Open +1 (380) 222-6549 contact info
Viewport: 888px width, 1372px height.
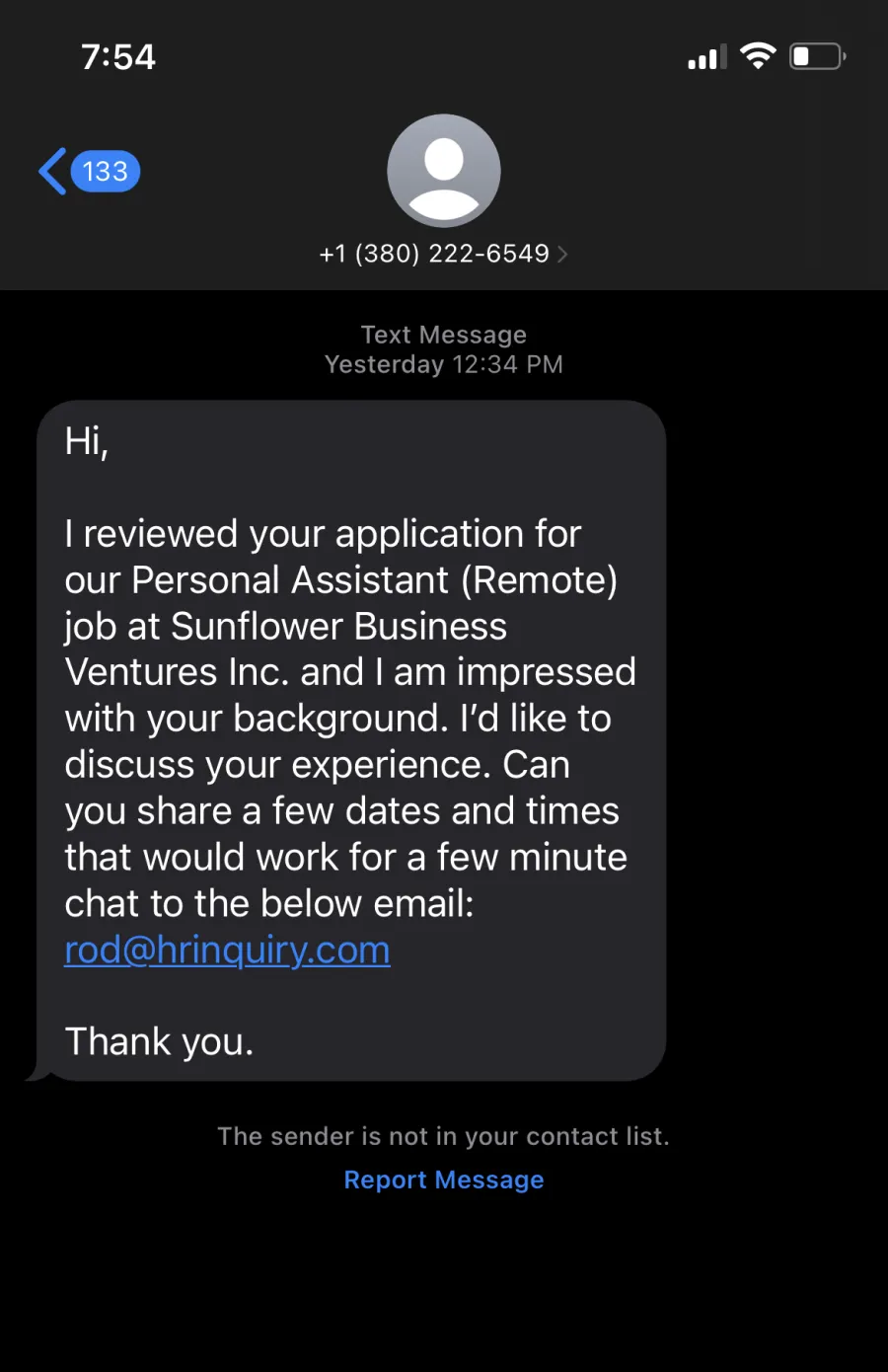pyautogui.click(x=434, y=254)
